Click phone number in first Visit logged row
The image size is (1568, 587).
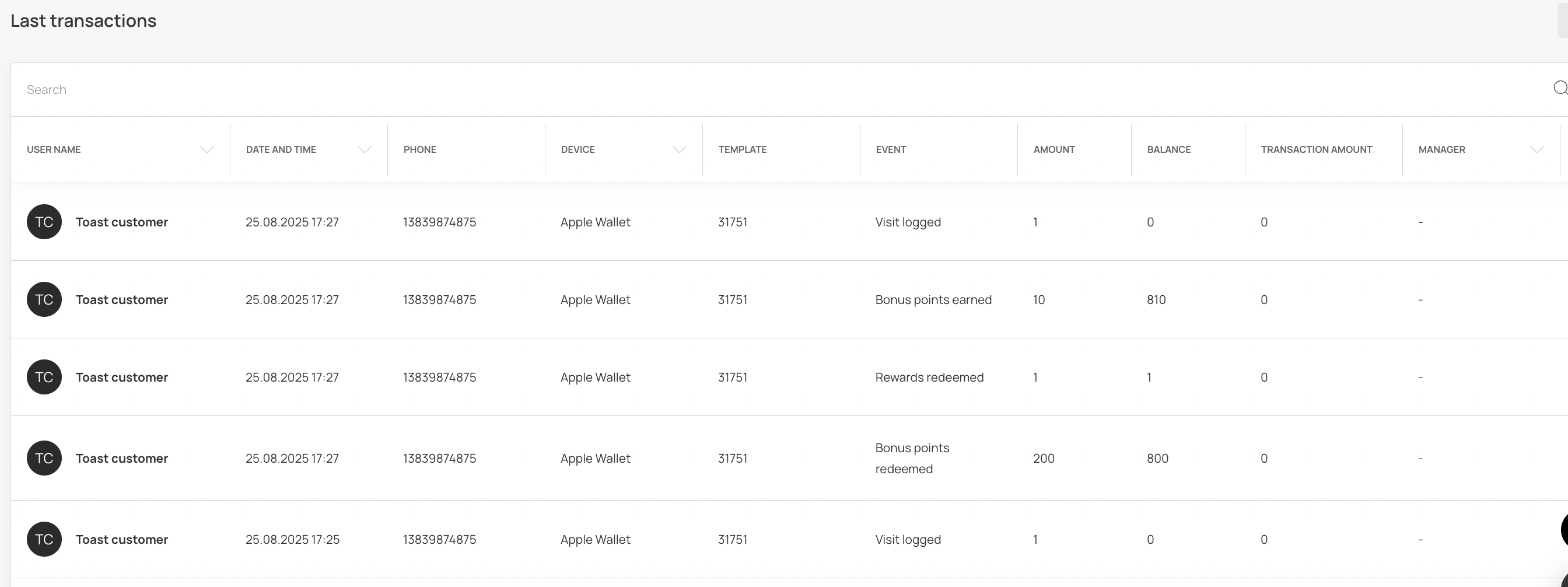tap(439, 222)
